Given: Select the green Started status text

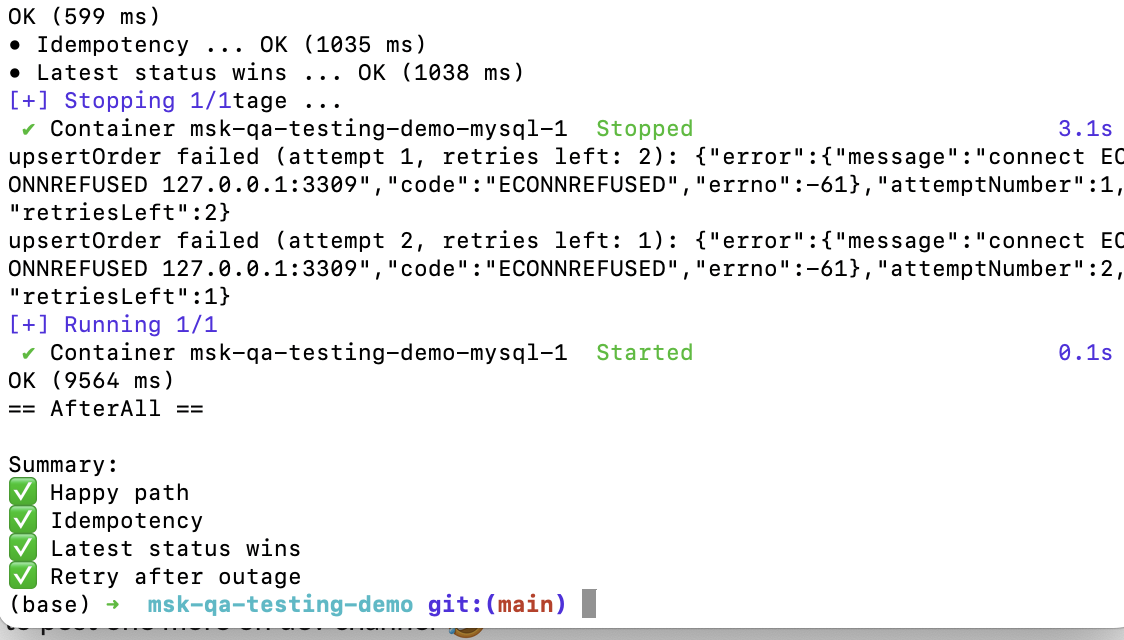Looking at the screenshot, I should pyautogui.click(x=644, y=353).
